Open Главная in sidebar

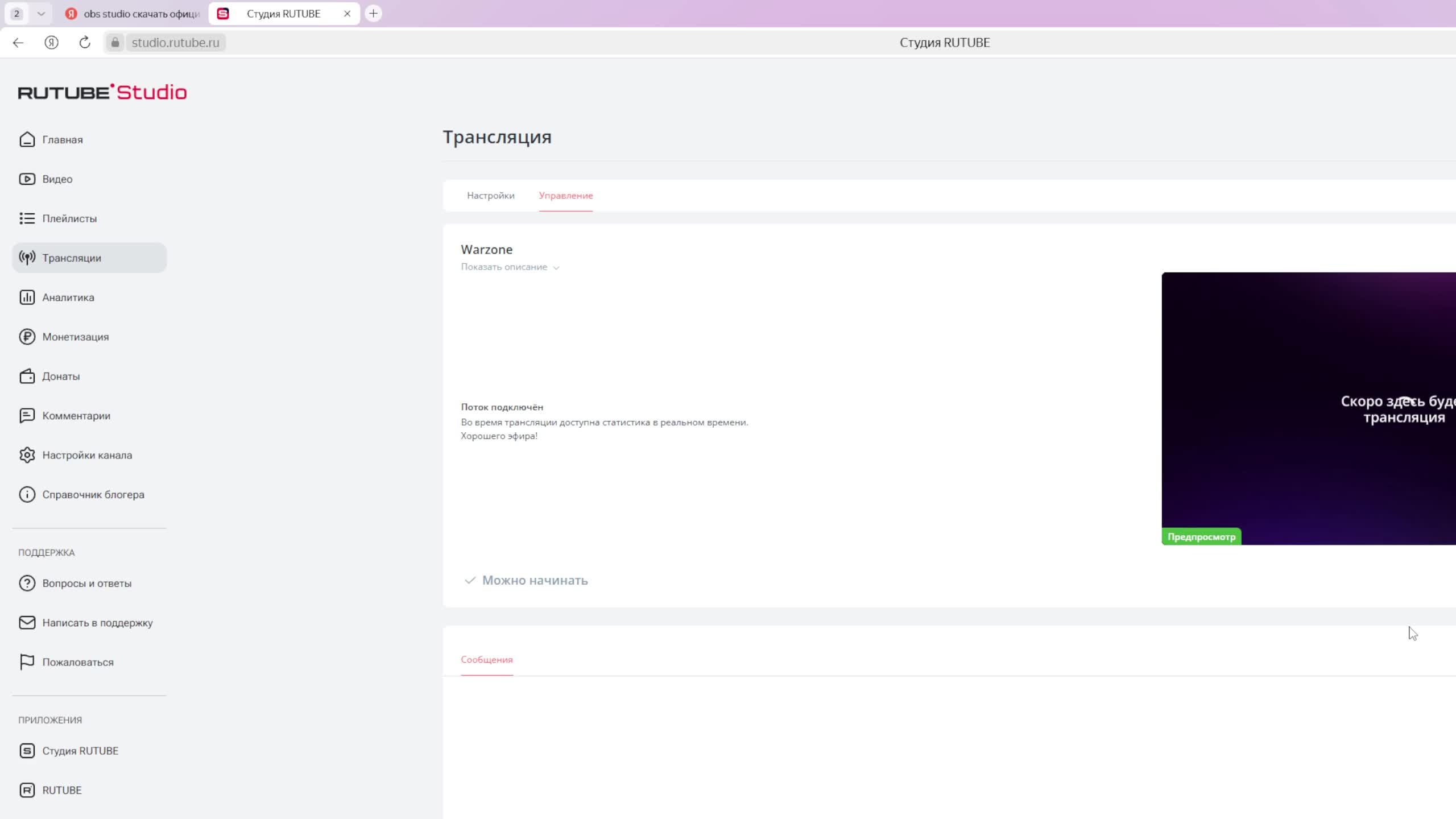89,139
